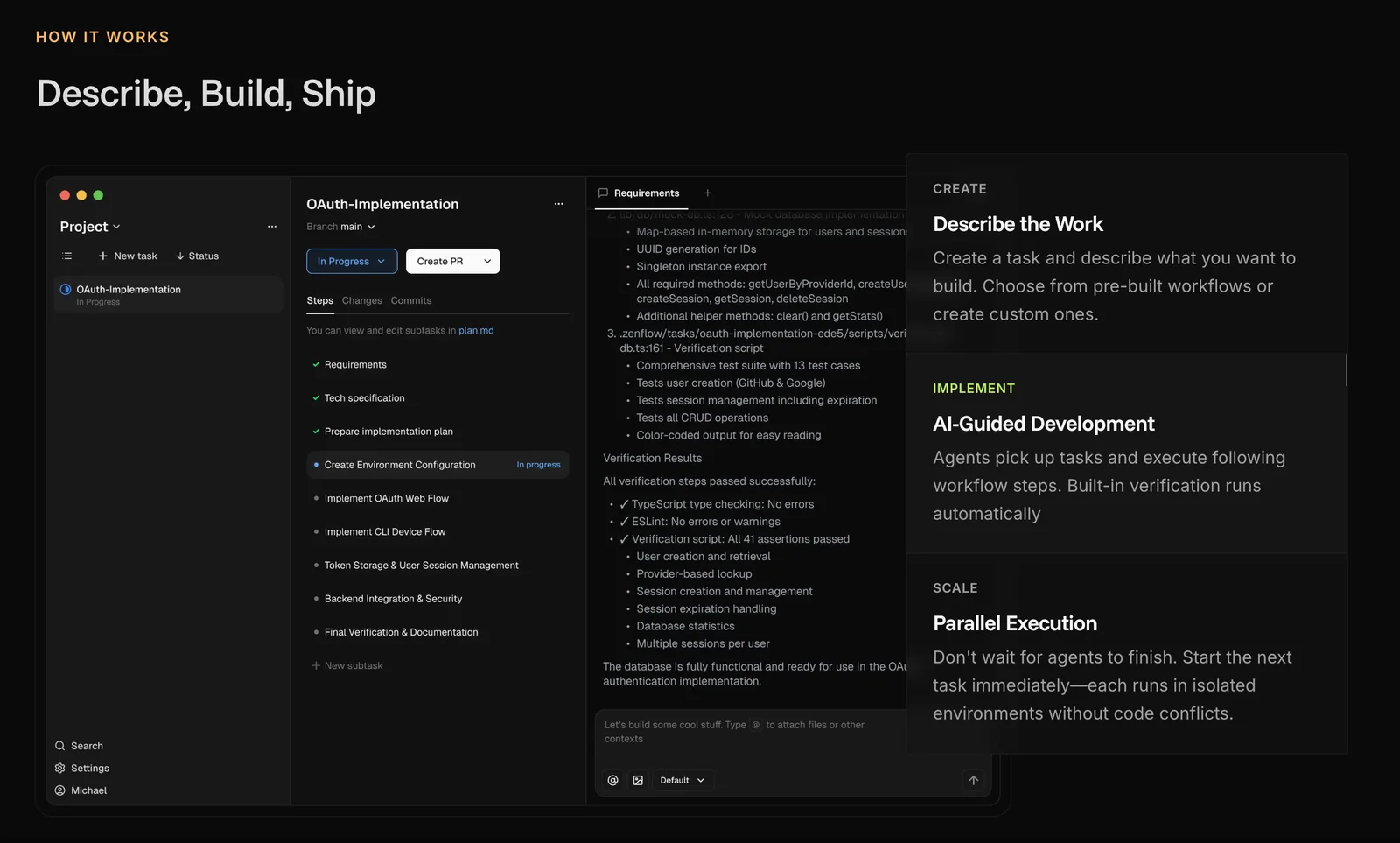Click the list view icon in sidebar
Screen dimensions: 1400x843
tap(67, 256)
